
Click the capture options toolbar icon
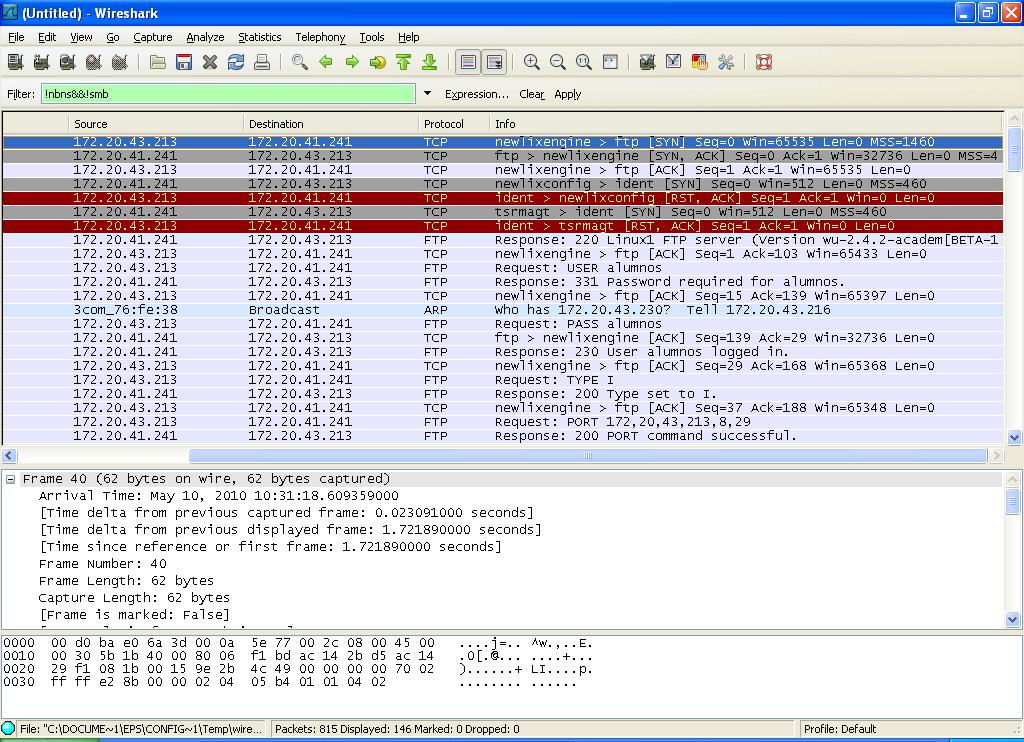pos(42,62)
